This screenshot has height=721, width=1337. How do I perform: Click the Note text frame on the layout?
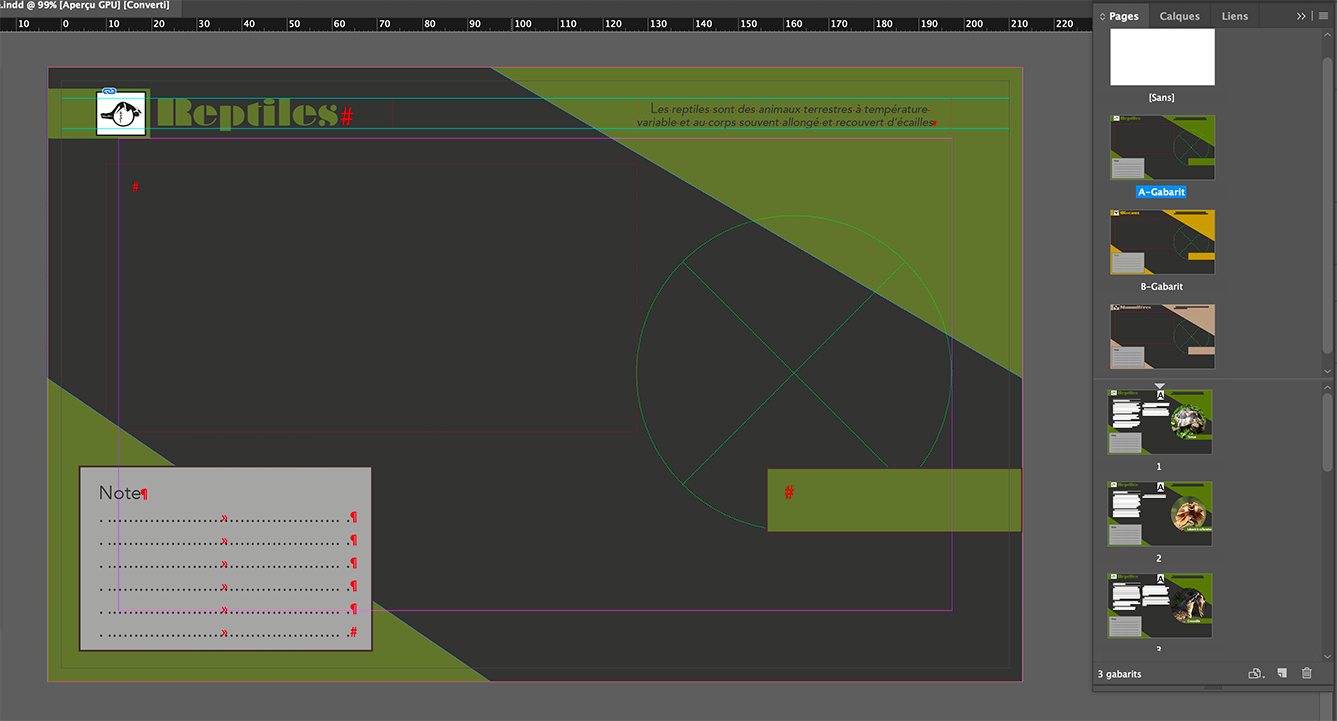coord(224,555)
